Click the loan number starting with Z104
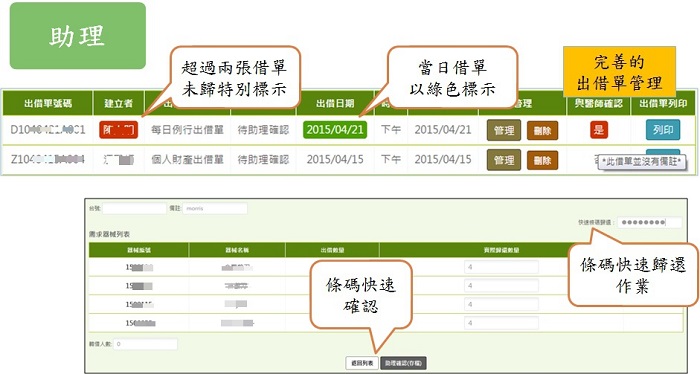This screenshot has width=700, height=374. pyautogui.click(x=48, y=159)
